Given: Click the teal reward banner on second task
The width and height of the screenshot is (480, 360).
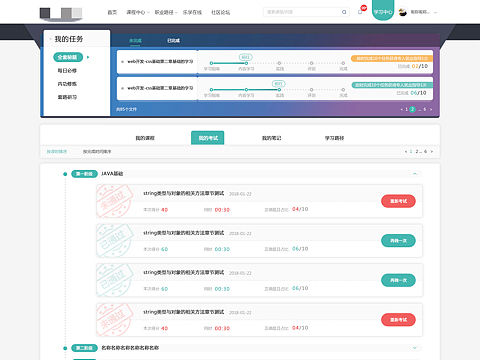Looking at the screenshot, I should click(x=392, y=85).
